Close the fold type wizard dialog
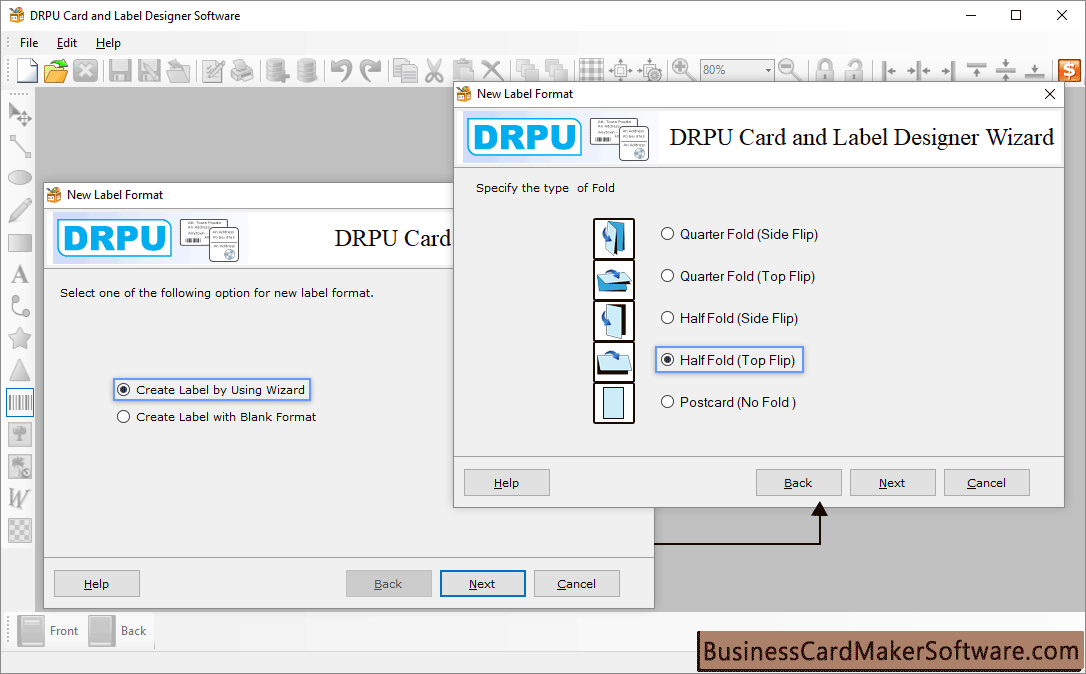 pyautogui.click(x=1049, y=94)
